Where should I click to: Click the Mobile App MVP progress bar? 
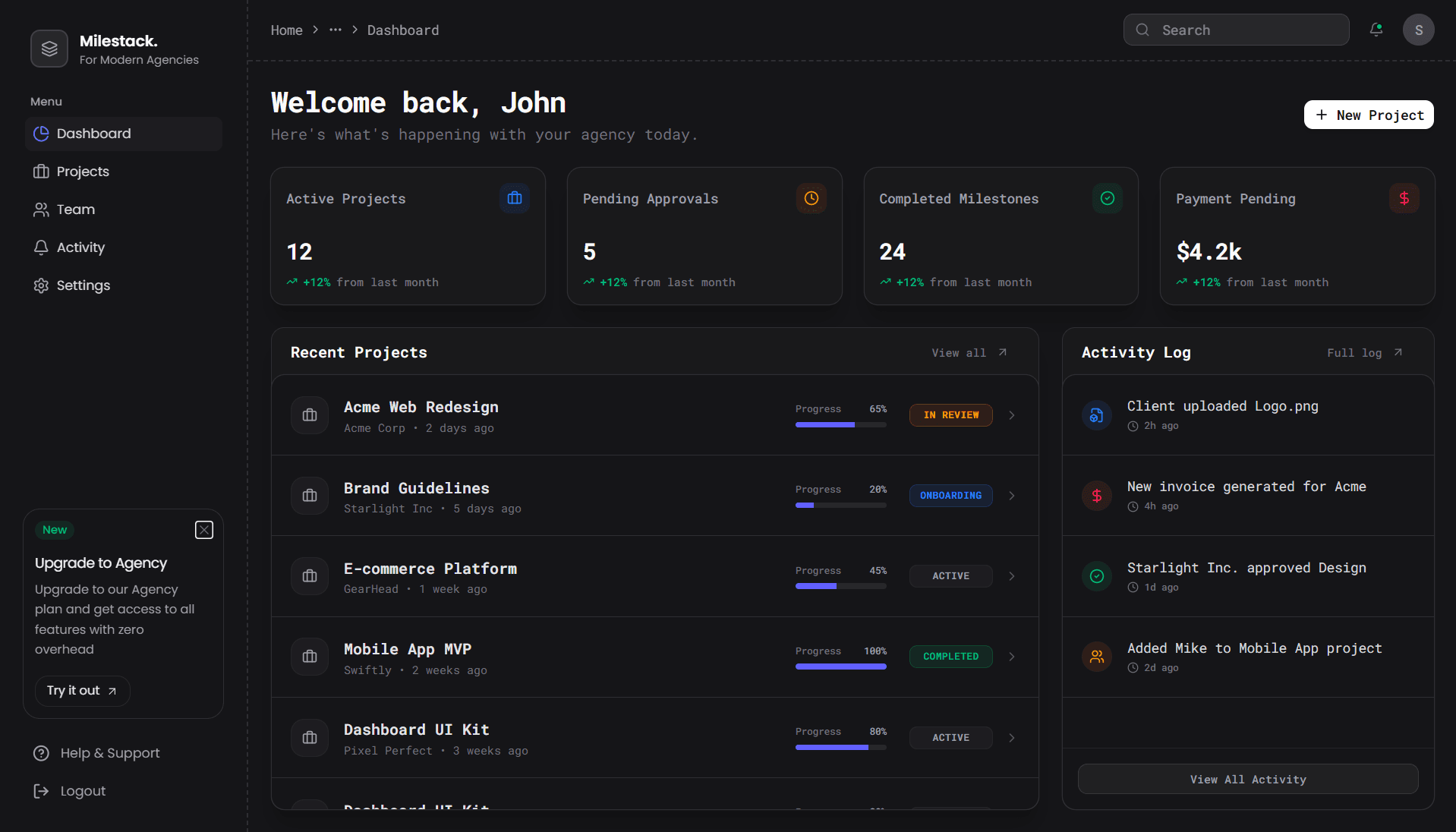(x=841, y=667)
